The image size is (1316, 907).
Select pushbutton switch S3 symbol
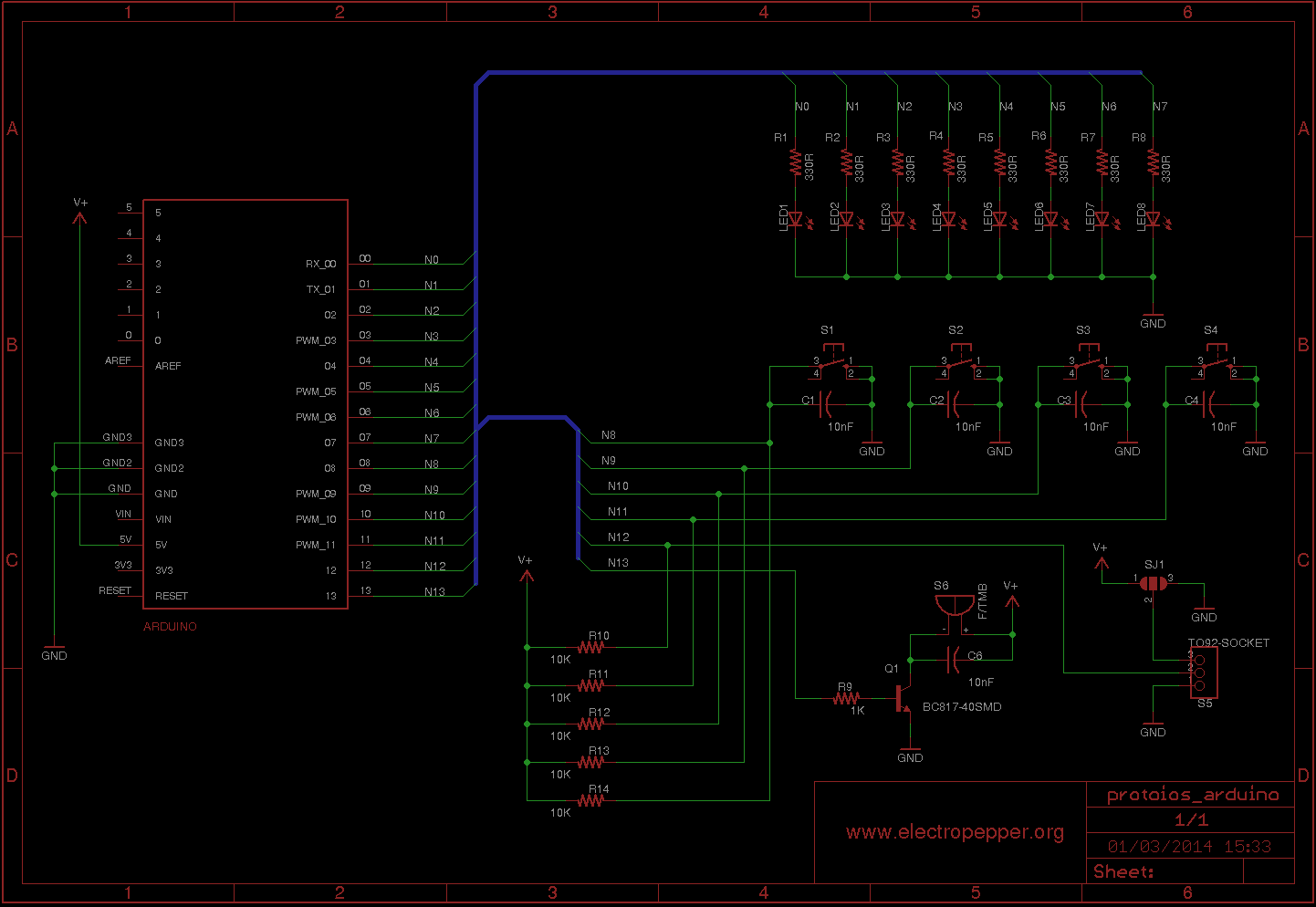point(1089,362)
